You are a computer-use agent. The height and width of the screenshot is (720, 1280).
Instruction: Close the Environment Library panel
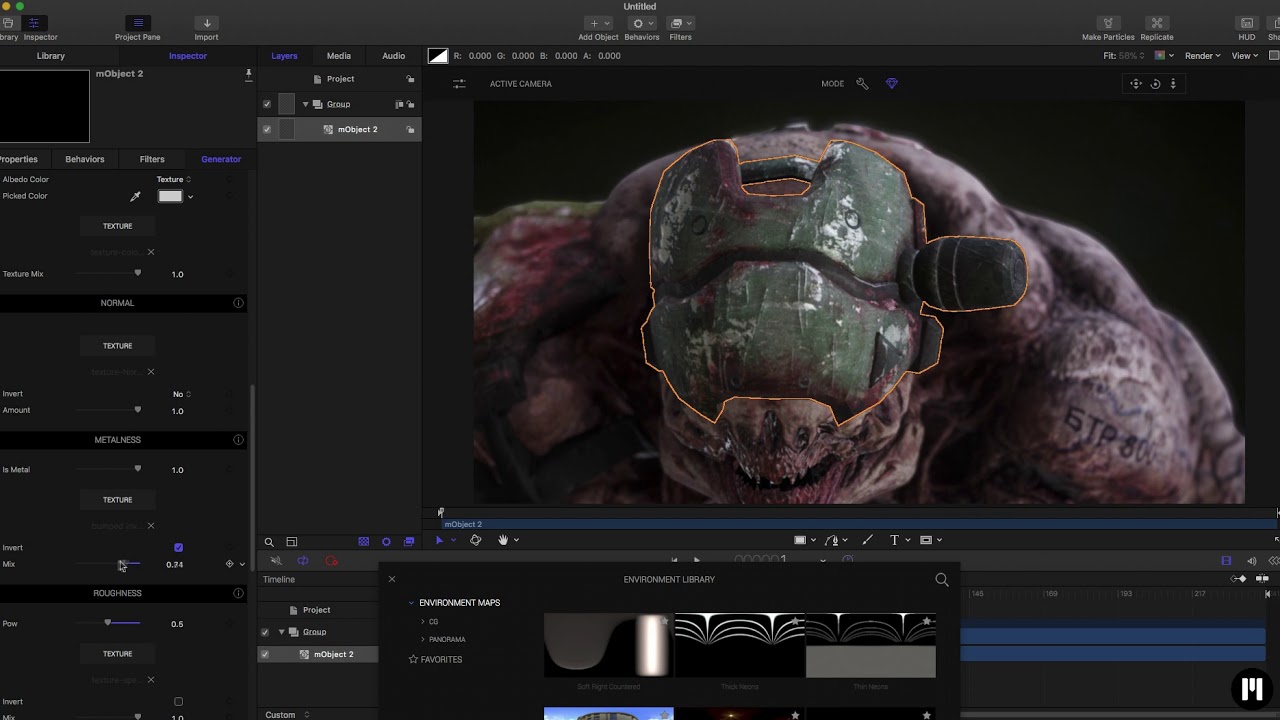point(392,579)
